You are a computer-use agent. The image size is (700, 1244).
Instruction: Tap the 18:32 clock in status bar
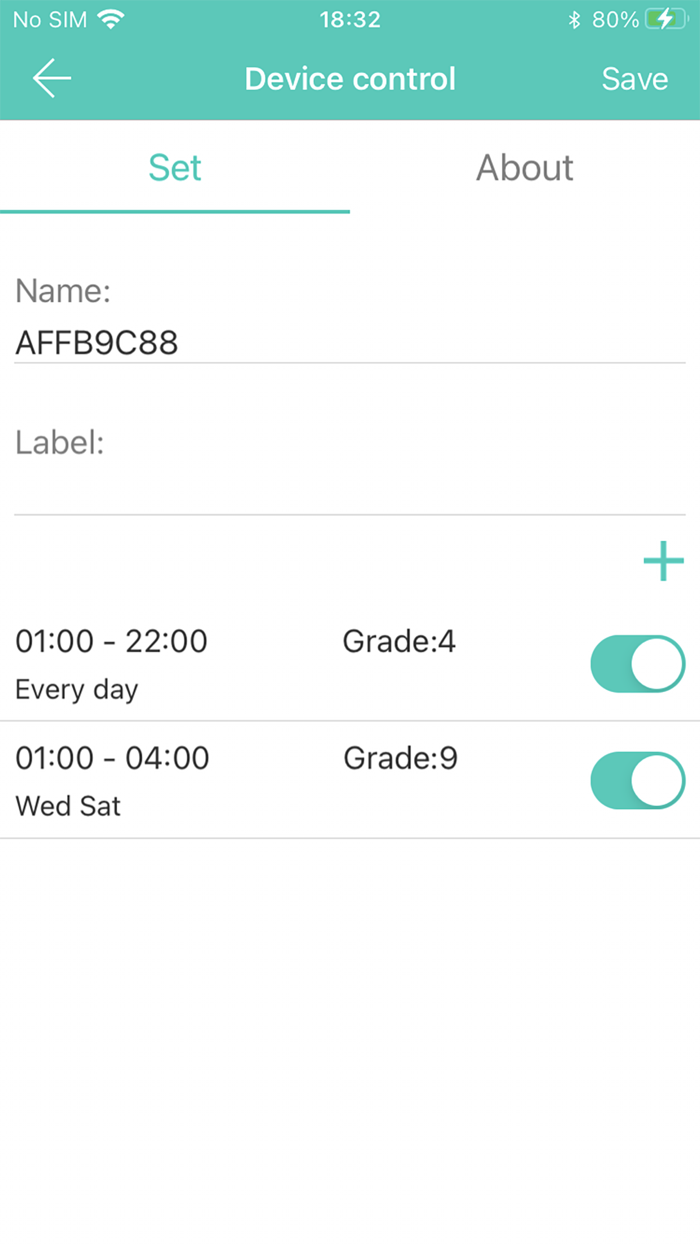(350, 19)
